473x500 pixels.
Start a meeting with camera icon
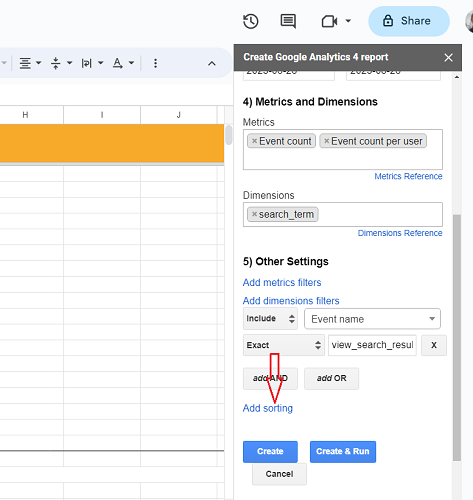[329, 22]
